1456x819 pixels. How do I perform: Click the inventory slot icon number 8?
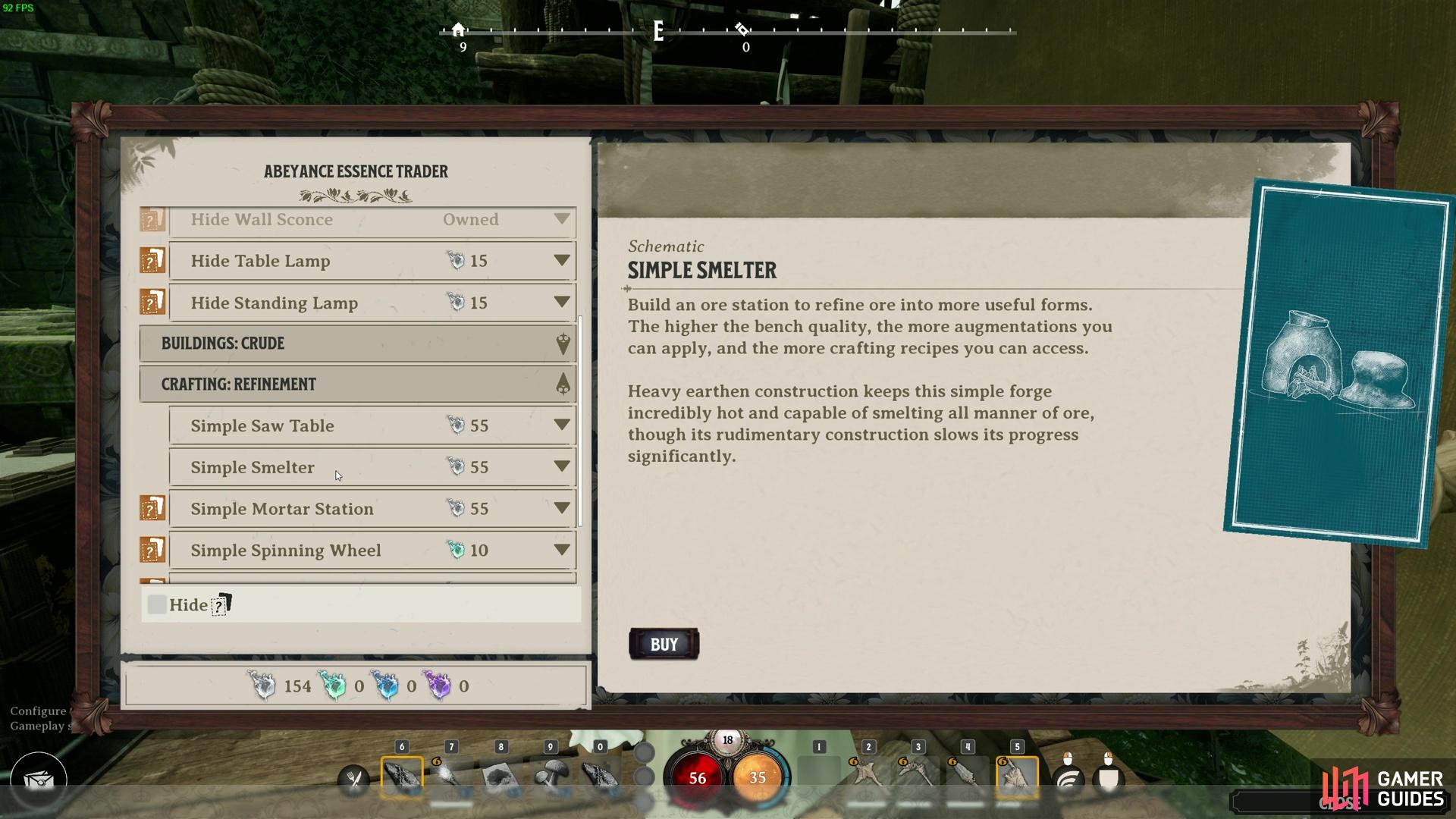pos(501,774)
